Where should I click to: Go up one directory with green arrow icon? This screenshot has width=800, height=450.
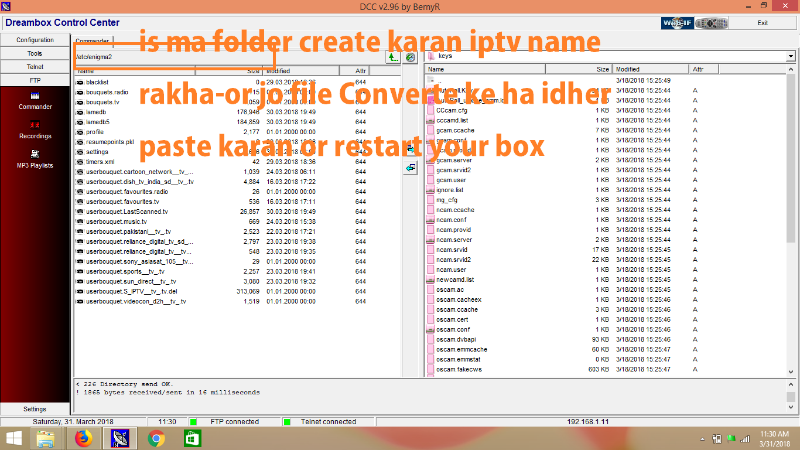392,58
